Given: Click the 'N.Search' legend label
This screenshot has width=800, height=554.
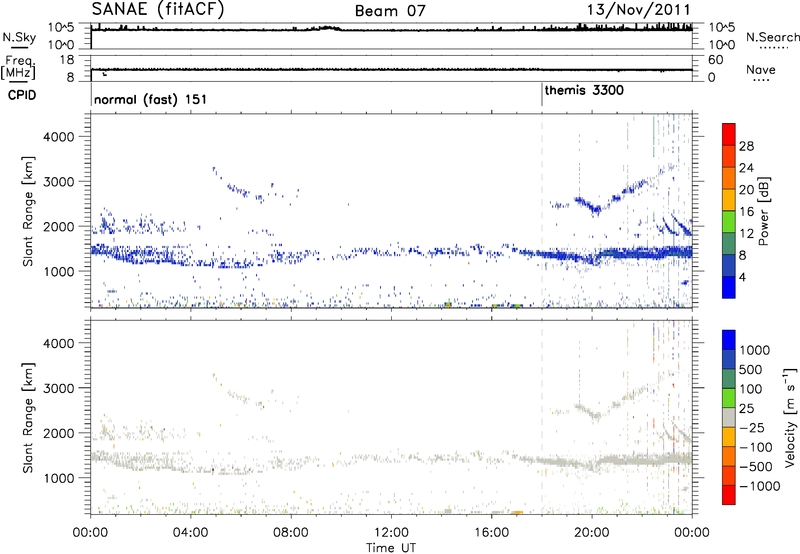Looking at the screenshot, I should click(x=772, y=37).
